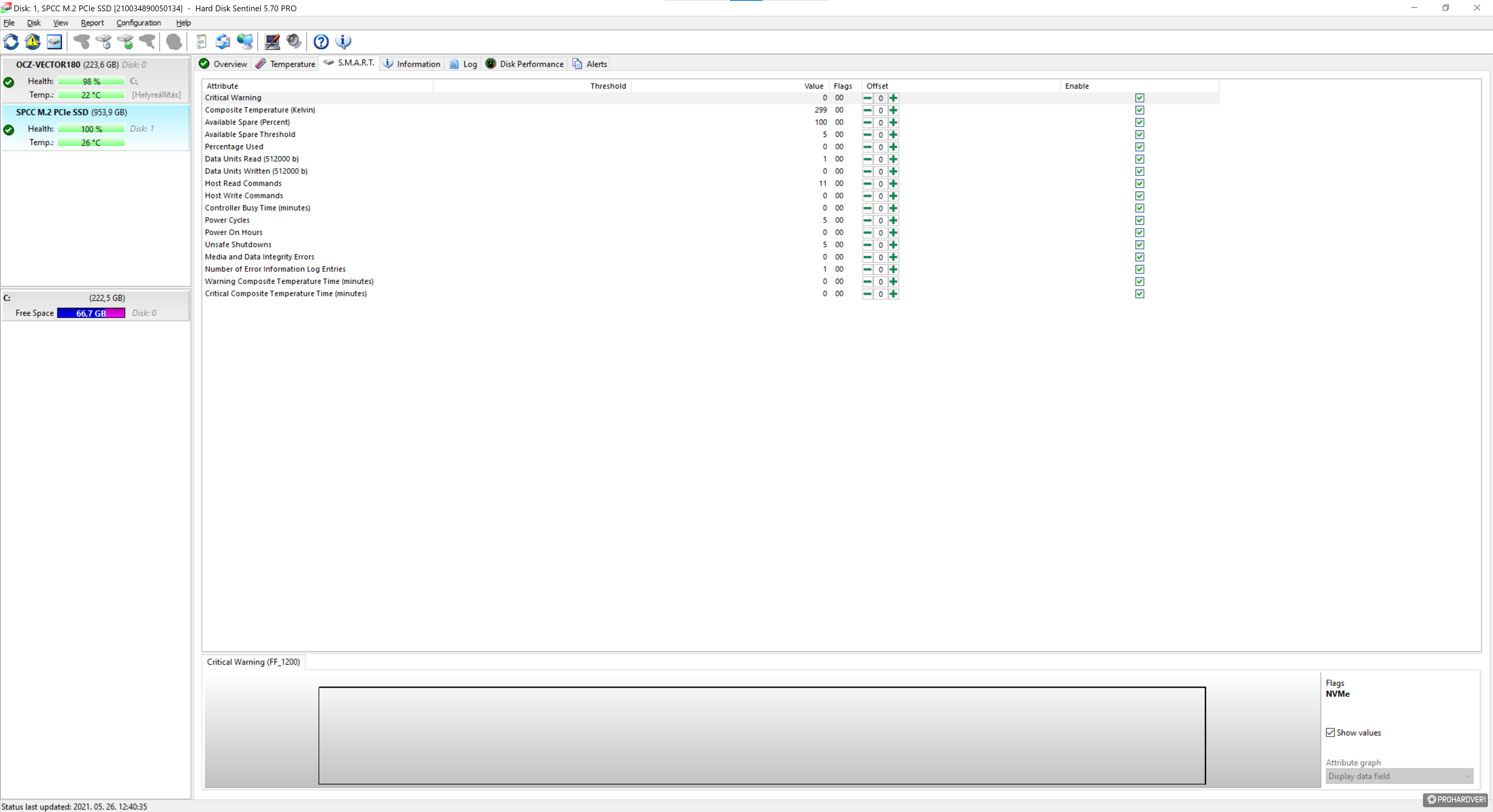The width and height of the screenshot is (1493, 812).
Task: Switch to the Log tab
Action: (x=463, y=64)
